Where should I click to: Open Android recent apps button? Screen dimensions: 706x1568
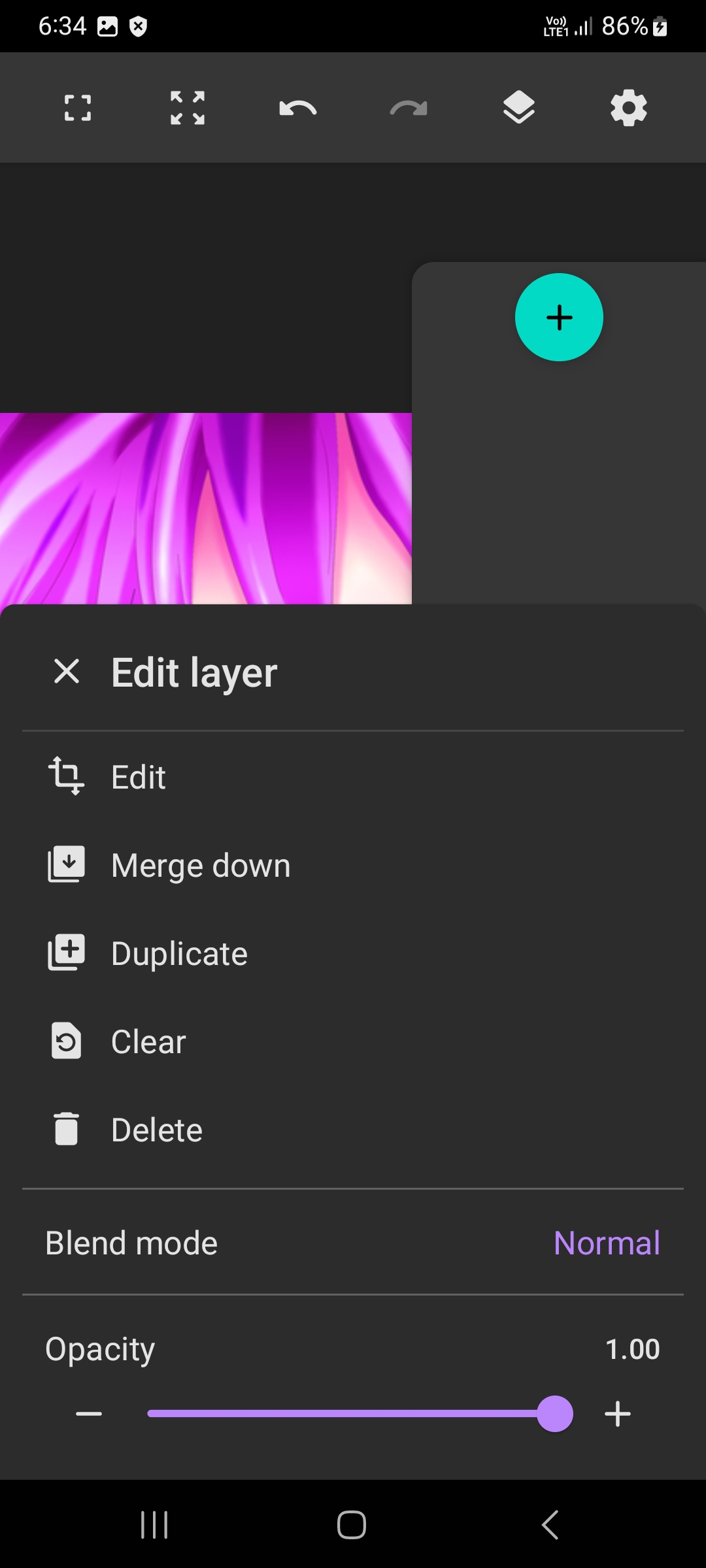(x=154, y=1525)
